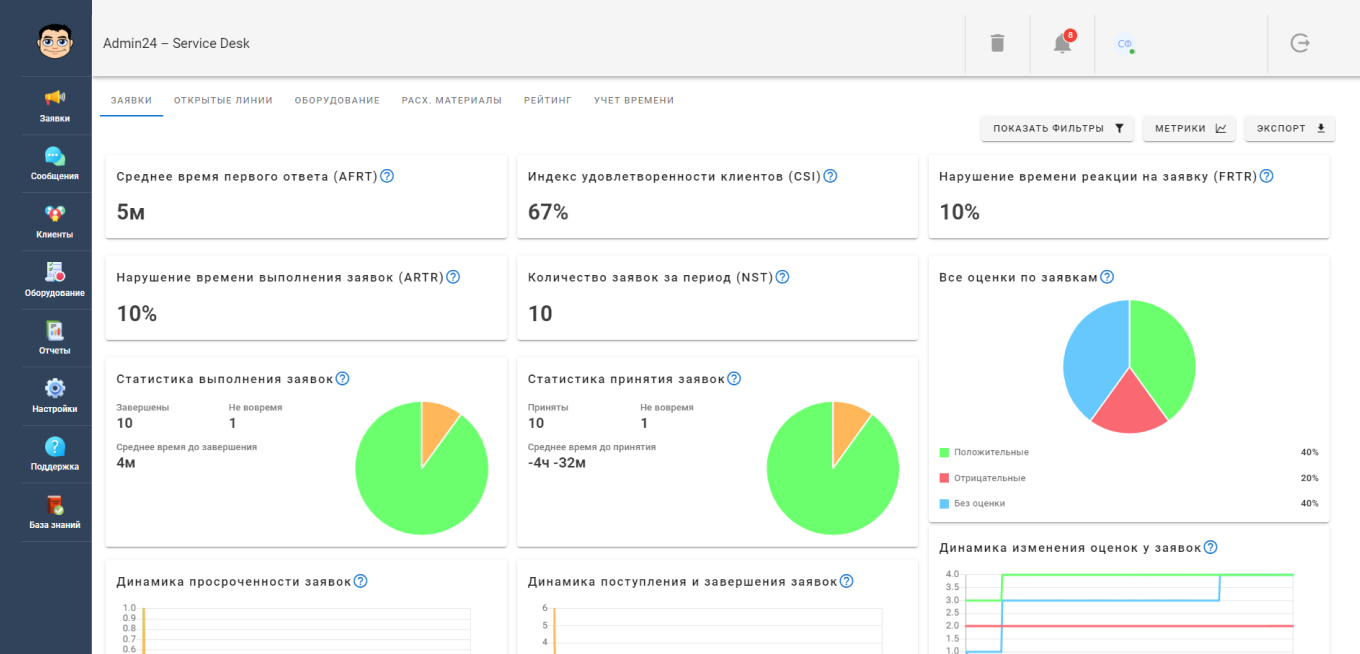Open Отчеты reports icon
The width and height of the screenshot is (1360, 654).
[55, 330]
